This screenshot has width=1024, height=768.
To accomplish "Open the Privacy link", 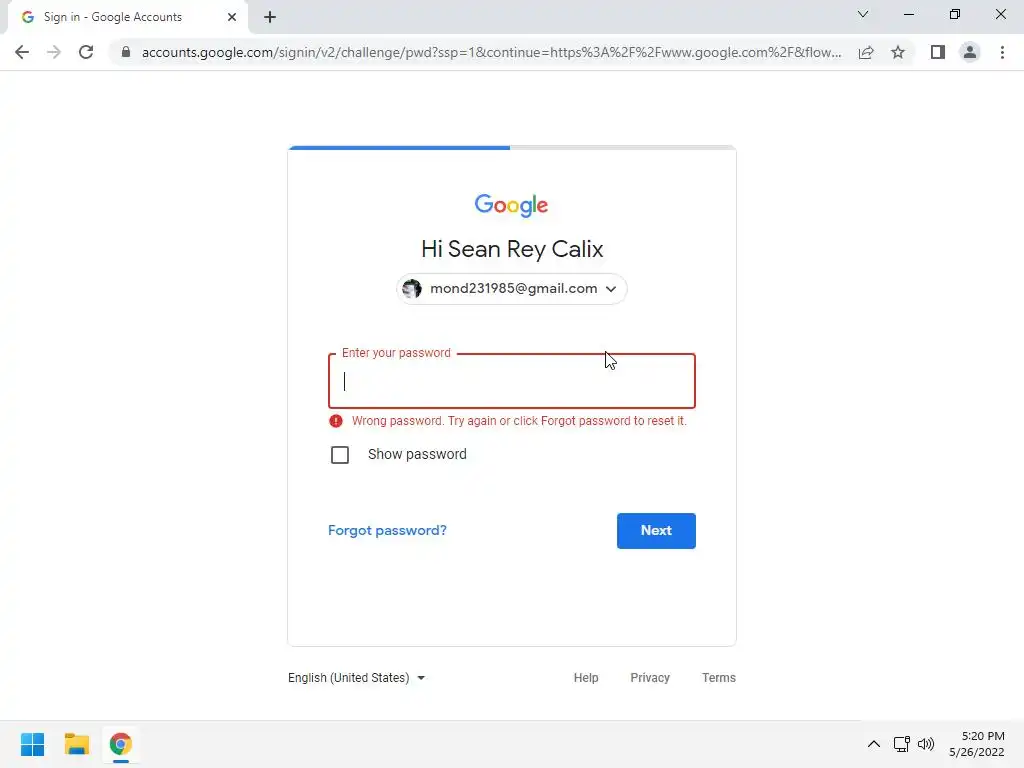I will 650,678.
